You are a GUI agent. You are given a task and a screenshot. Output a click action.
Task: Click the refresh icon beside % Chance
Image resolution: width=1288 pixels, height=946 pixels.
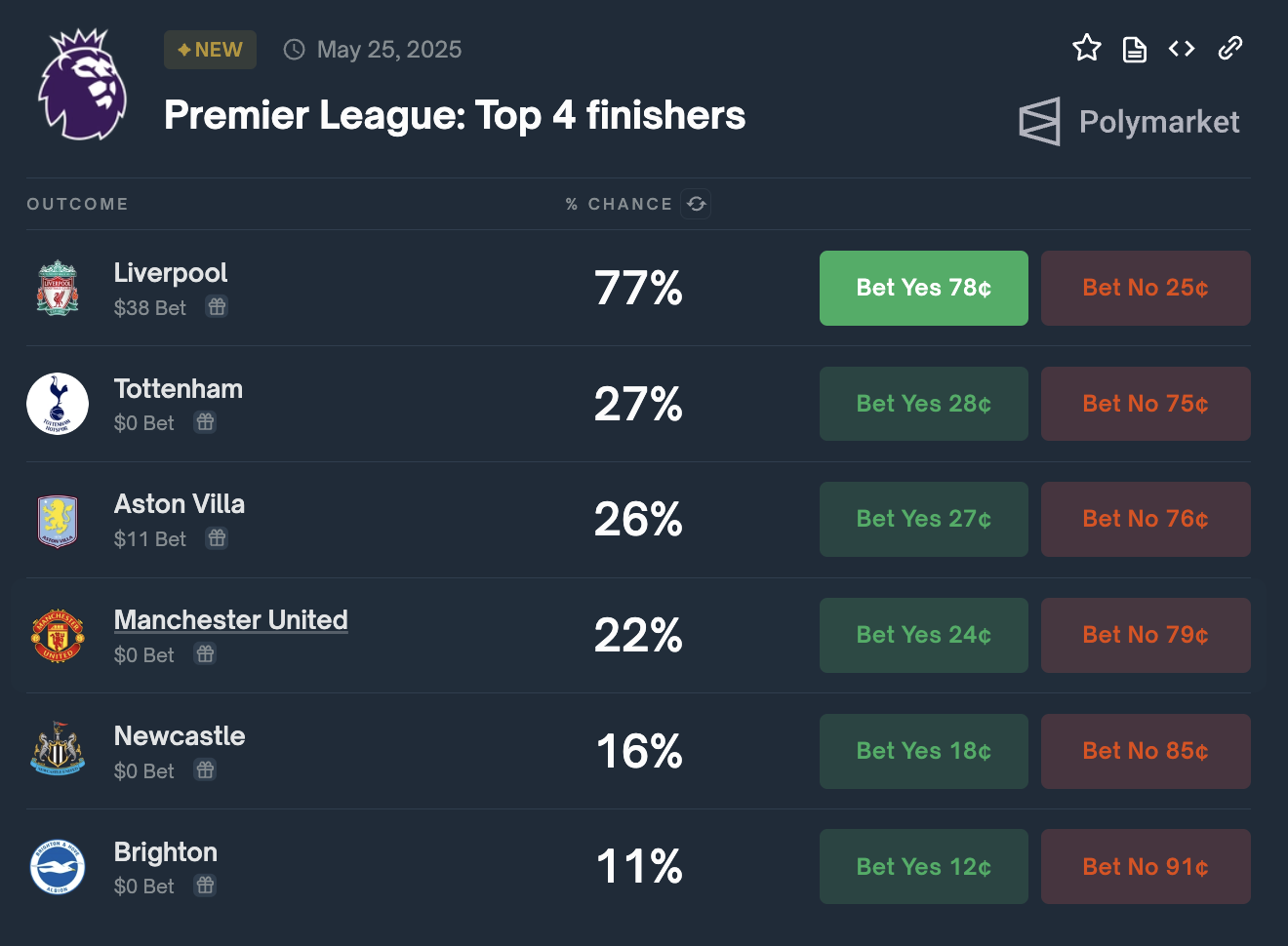tap(696, 204)
